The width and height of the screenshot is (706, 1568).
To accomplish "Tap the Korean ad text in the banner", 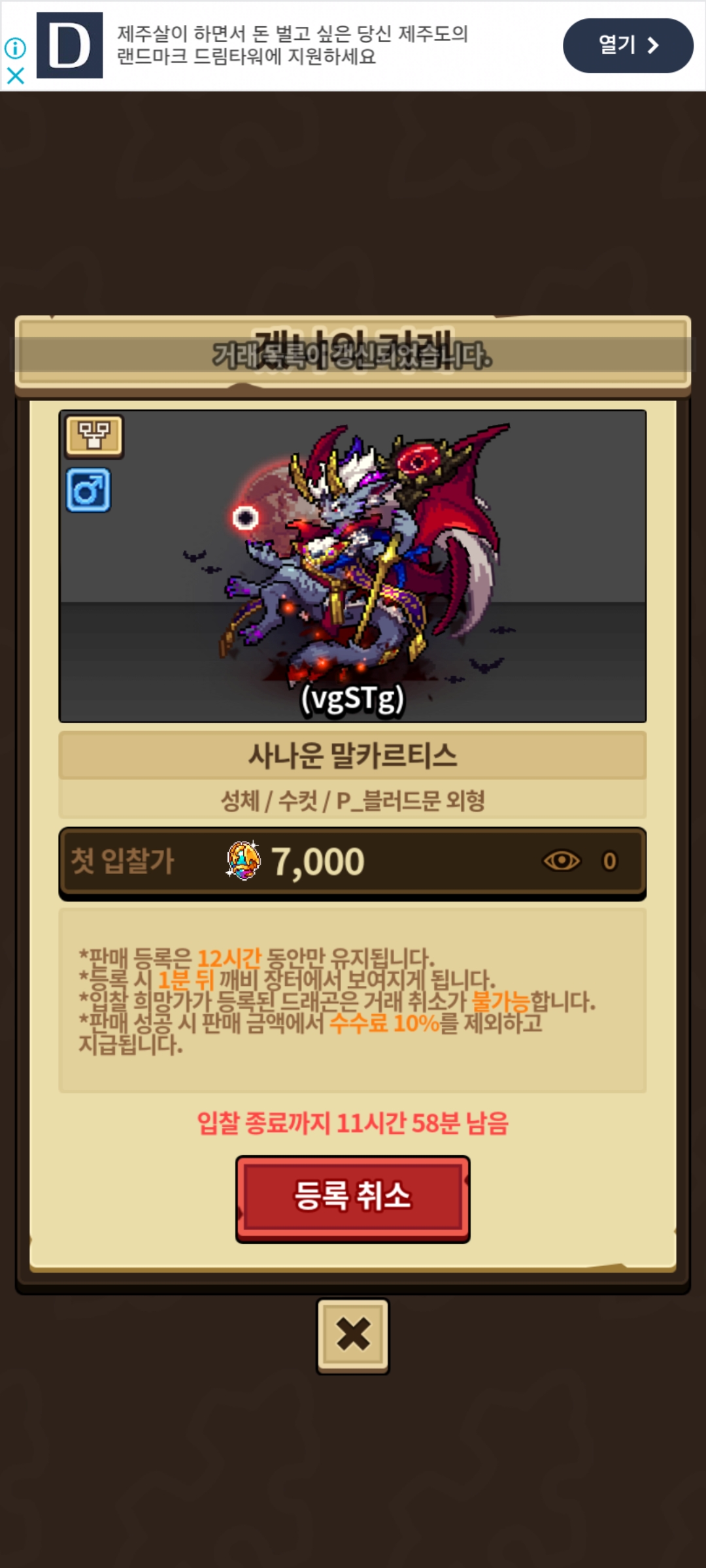I will pos(293,45).
